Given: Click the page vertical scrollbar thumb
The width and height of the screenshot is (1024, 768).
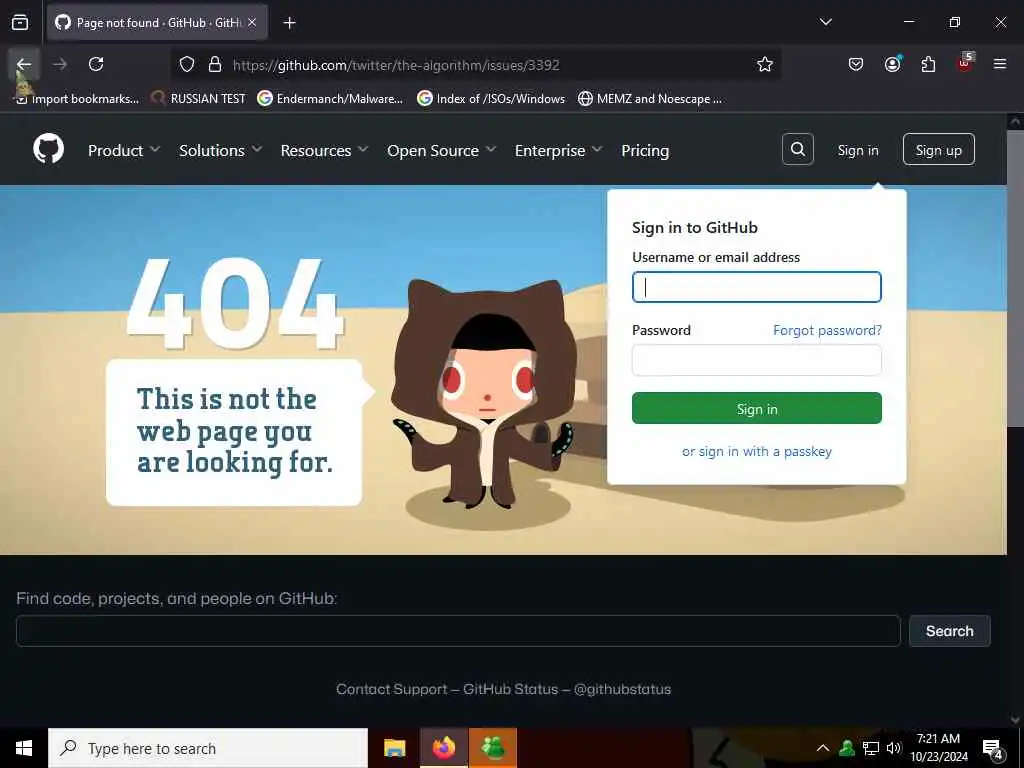Looking at the screenshot, I should coord(1016,278).
